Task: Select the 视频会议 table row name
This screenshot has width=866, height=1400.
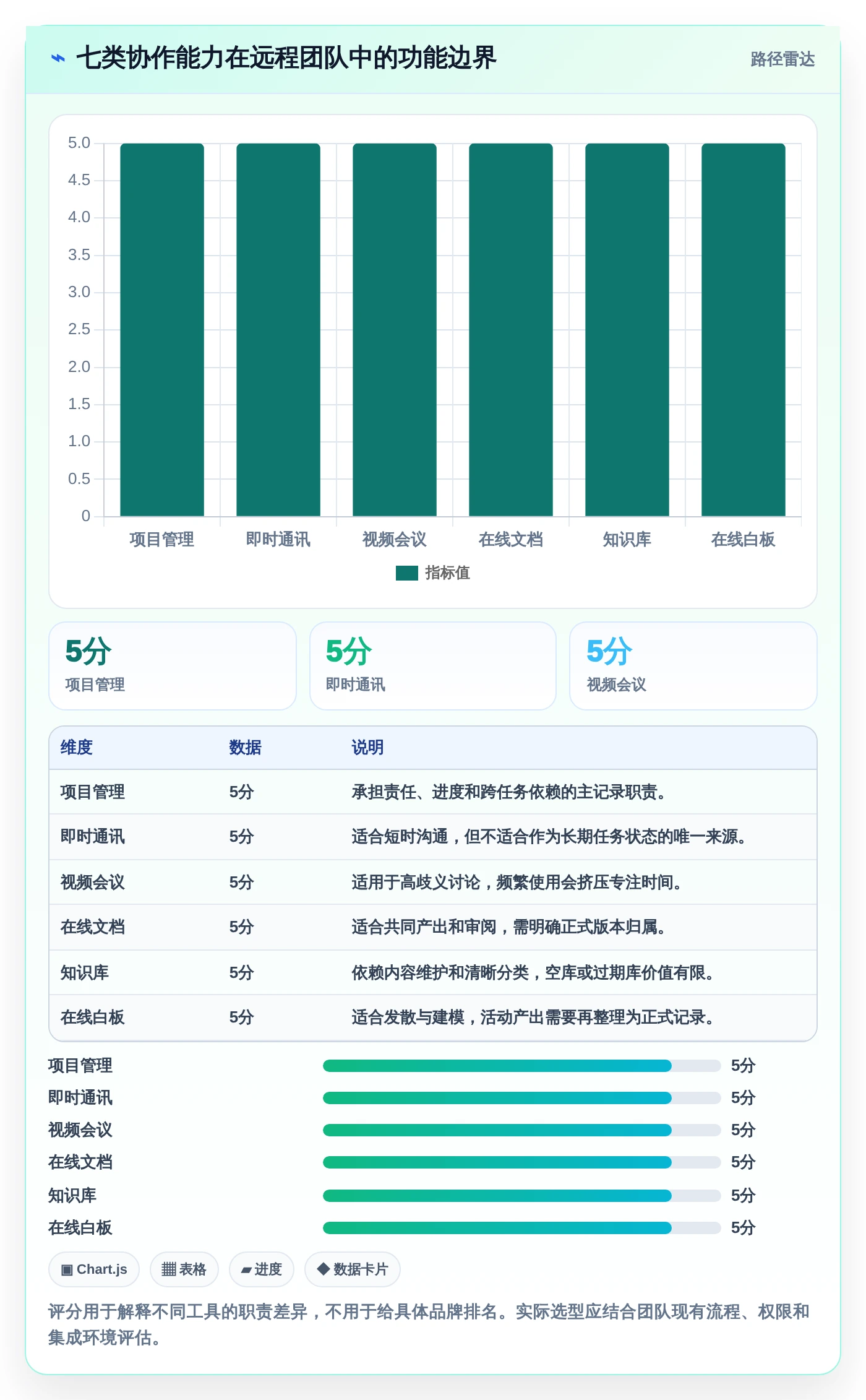Action: [93, 883]
